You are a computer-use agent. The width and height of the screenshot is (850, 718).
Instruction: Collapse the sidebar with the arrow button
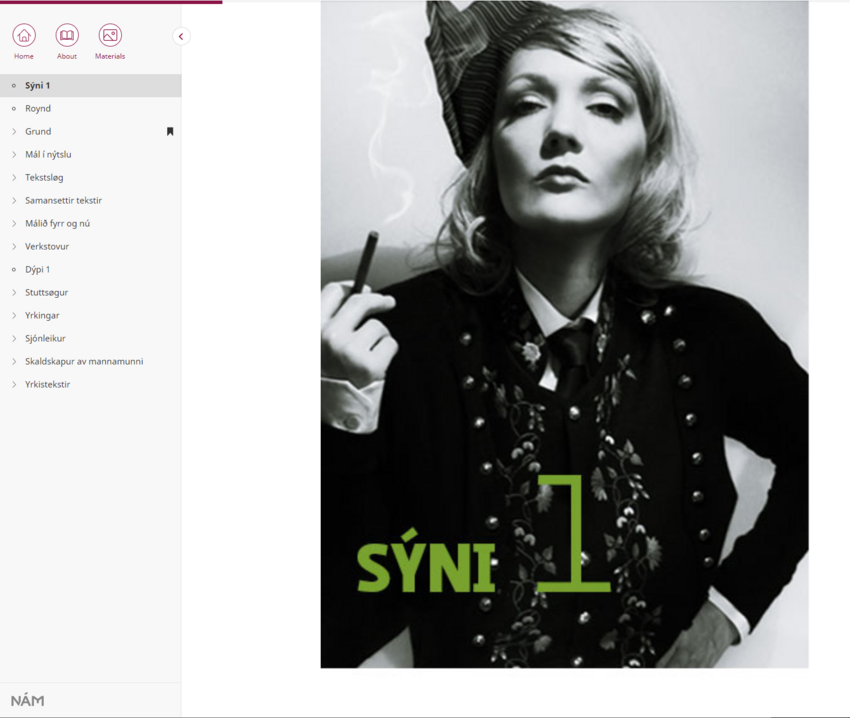(x=181, y=36)
